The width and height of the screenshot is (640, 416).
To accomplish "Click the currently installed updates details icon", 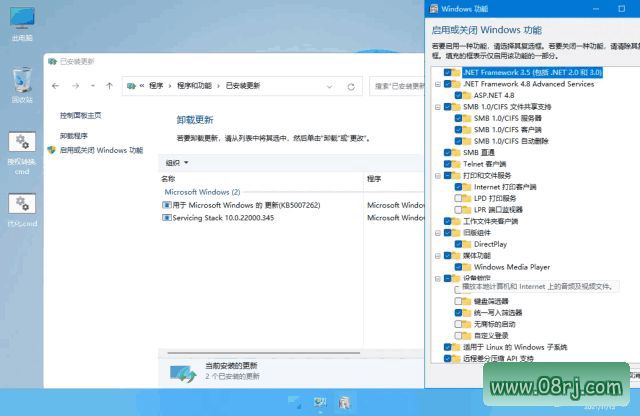I will (x=183, y=373).
